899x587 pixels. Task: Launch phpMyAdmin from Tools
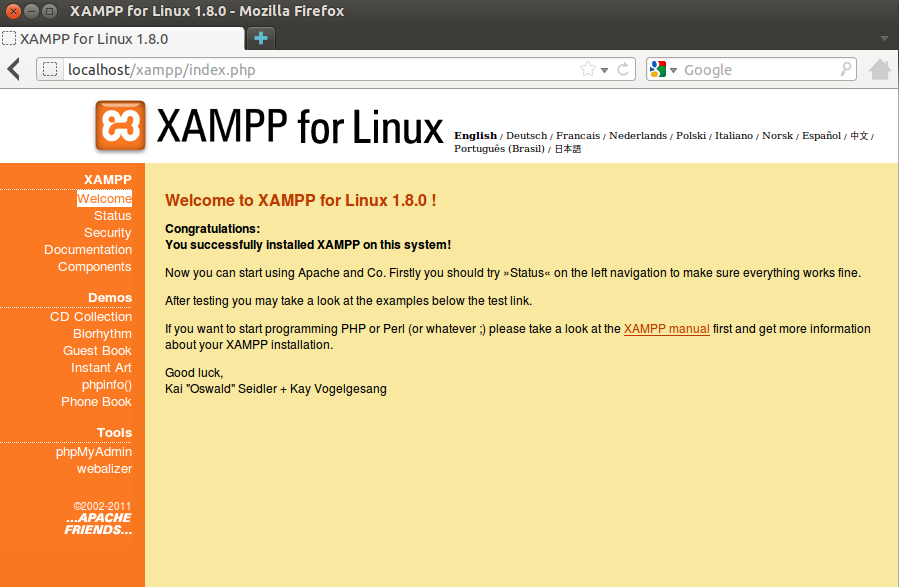click(94, 452)
